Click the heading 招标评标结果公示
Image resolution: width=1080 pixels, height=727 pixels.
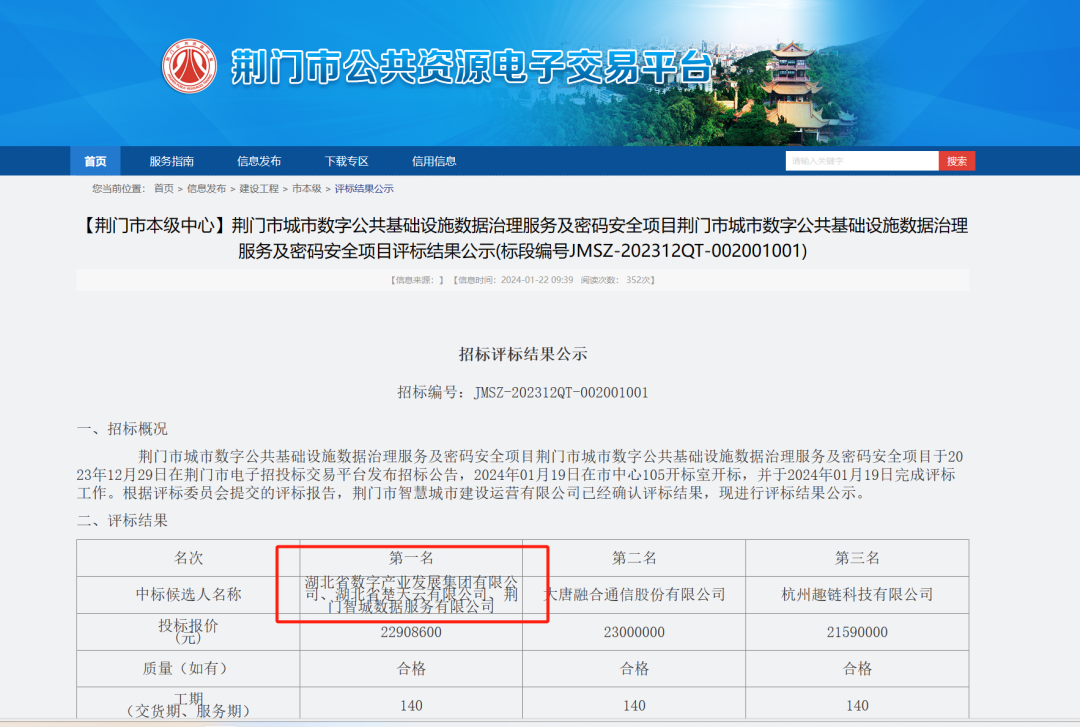(x=523, y=354)
